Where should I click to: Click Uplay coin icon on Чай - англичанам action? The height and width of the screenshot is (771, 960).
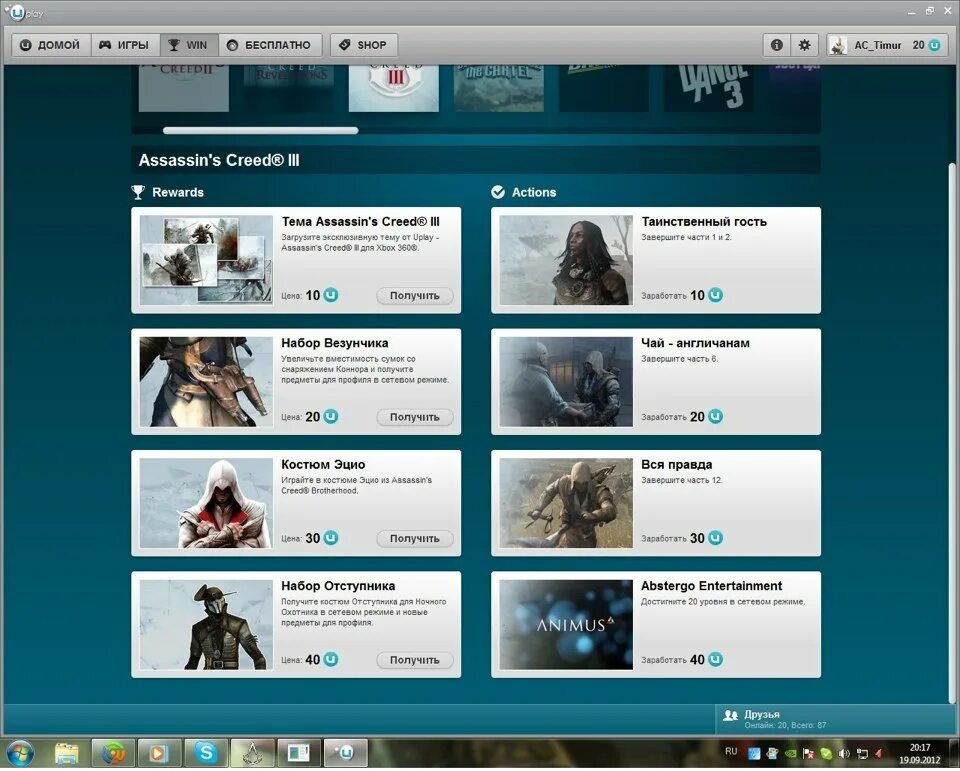(x=715, y=416)
